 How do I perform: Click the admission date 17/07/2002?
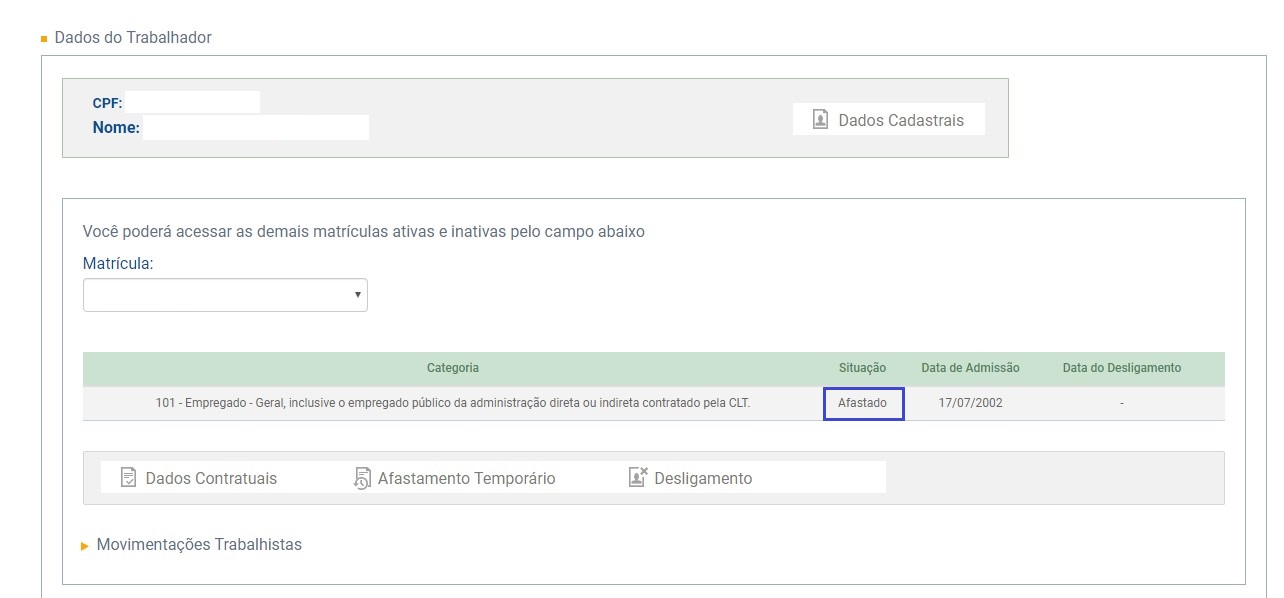[x=970, y=404]
